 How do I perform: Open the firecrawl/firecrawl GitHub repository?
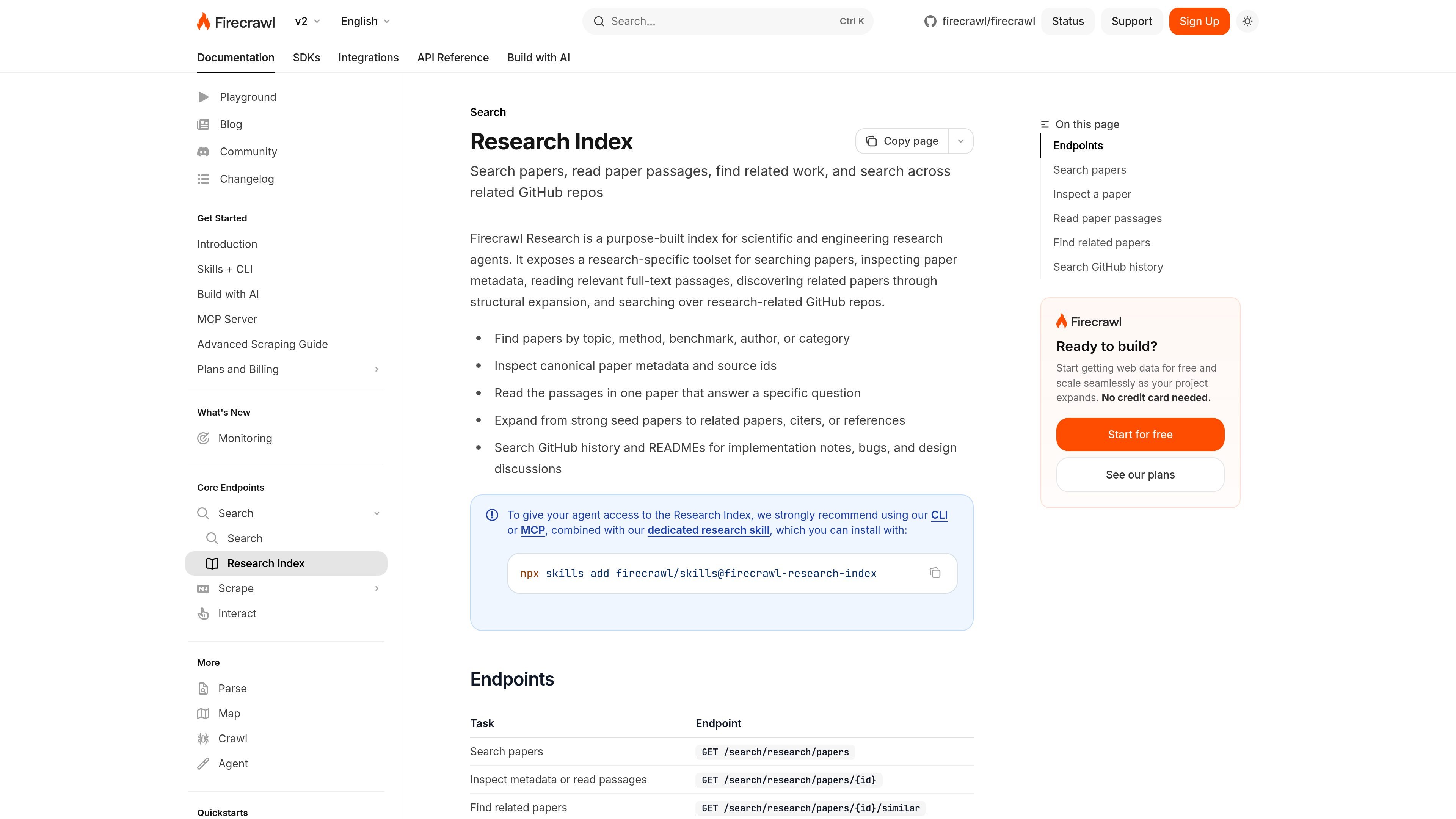click(x=979, y=22)
